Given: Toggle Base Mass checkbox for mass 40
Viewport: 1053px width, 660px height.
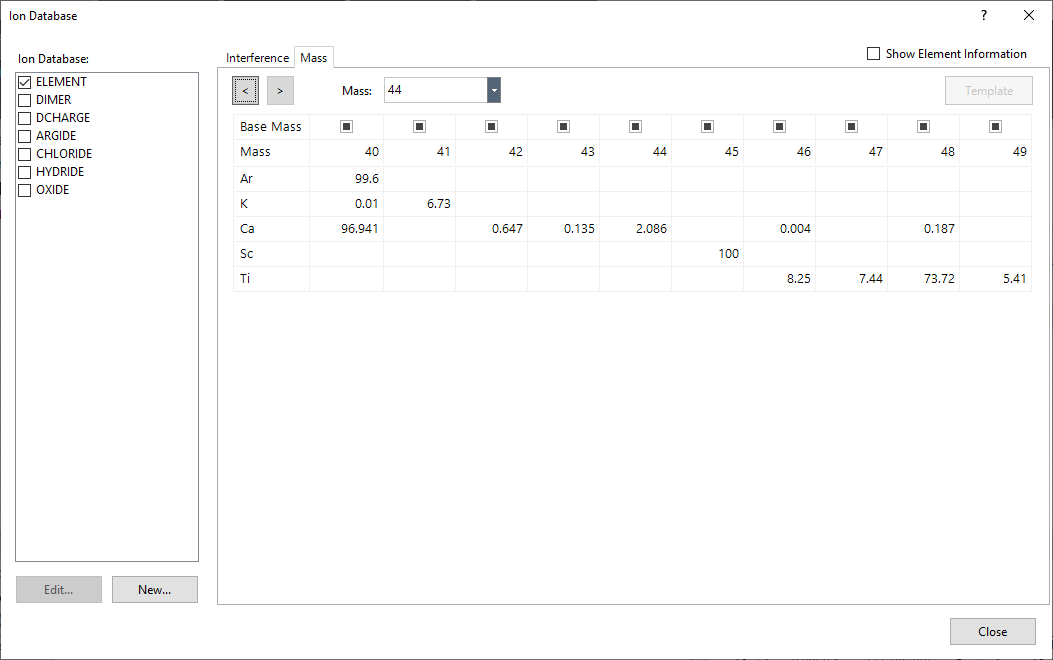Looking at the screenshot, I should pos(347,126).
